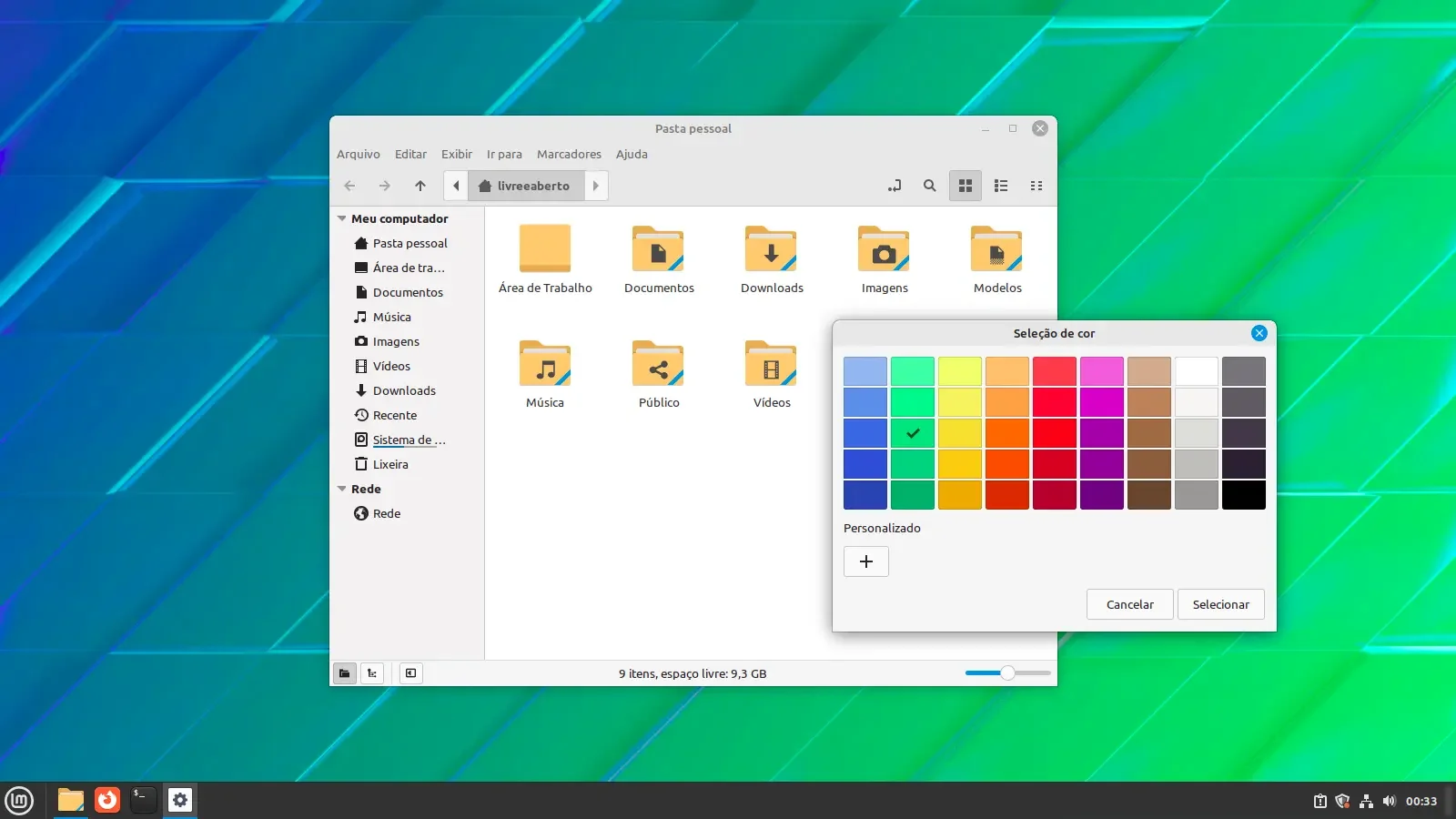Open the Marcadores menu
The image size is (1456, 819).
coord(569,154)
